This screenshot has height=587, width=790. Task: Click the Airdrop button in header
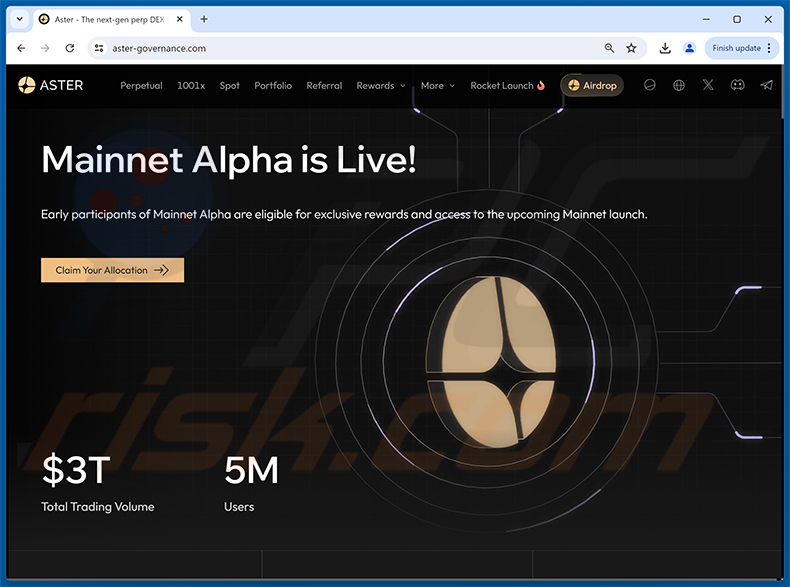click(592, 85)
